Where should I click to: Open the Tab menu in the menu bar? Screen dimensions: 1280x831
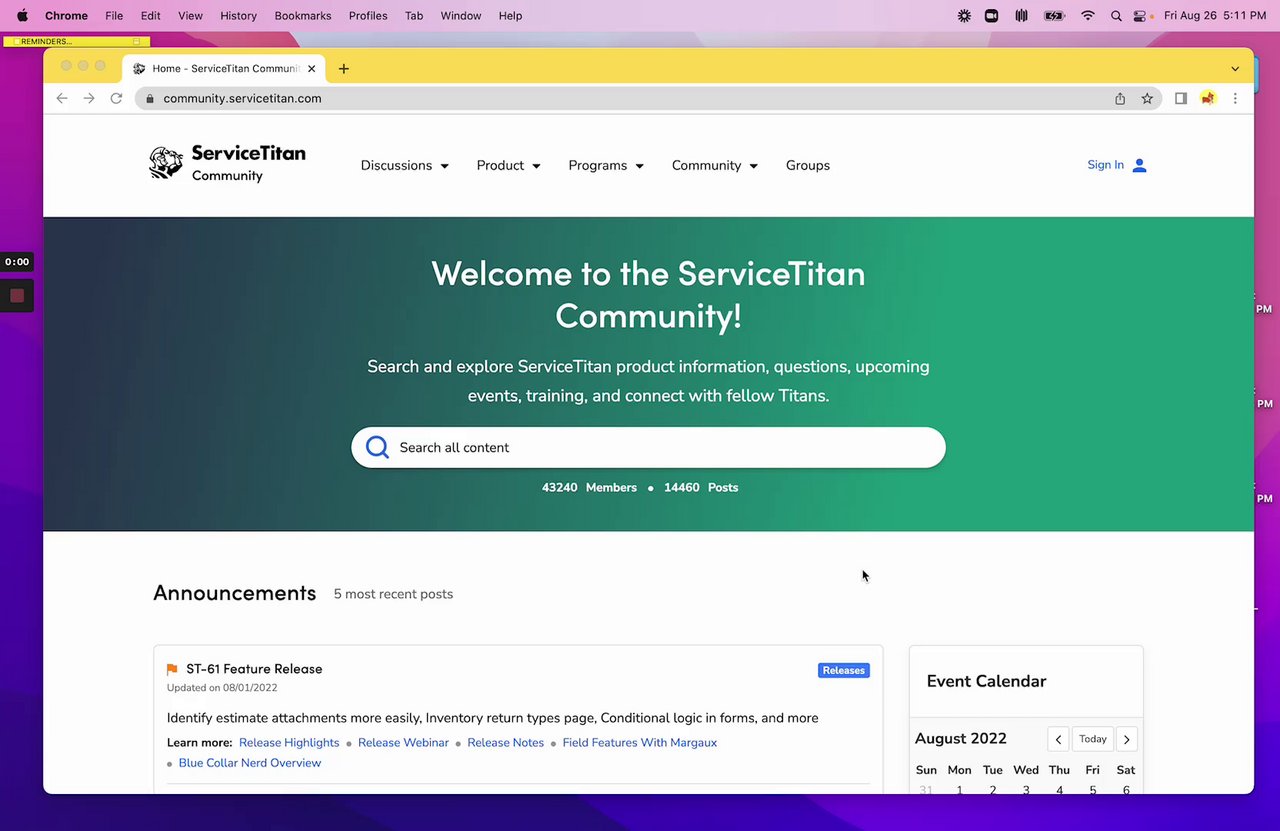click(414, 15)
